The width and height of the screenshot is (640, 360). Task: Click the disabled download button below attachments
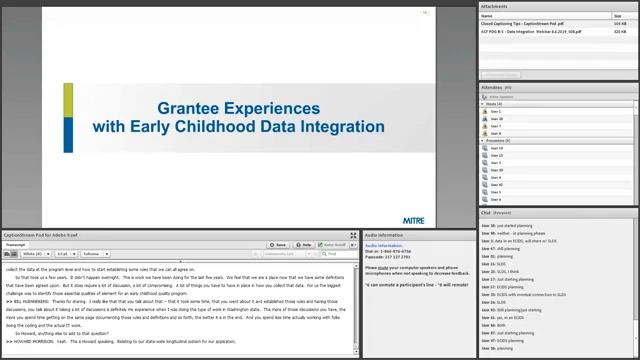[501, 75]
